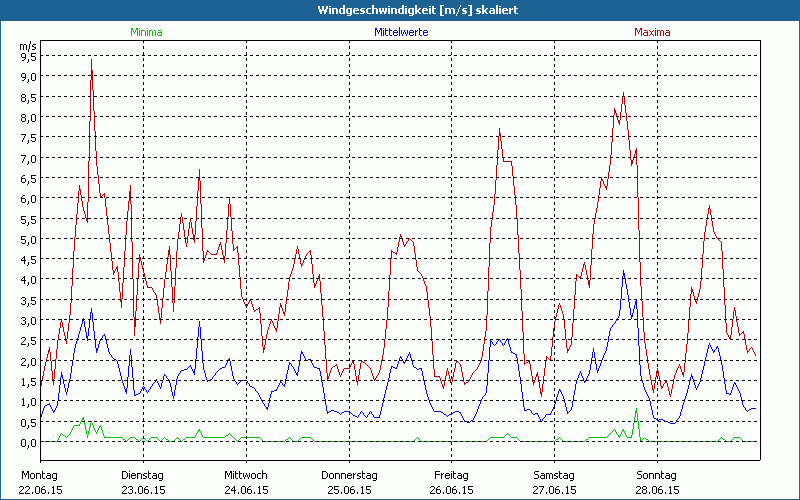The height and width of the screenshot is (500, 800).
Task: Click the '0,5' y-axis value
Action: point(29,422)
